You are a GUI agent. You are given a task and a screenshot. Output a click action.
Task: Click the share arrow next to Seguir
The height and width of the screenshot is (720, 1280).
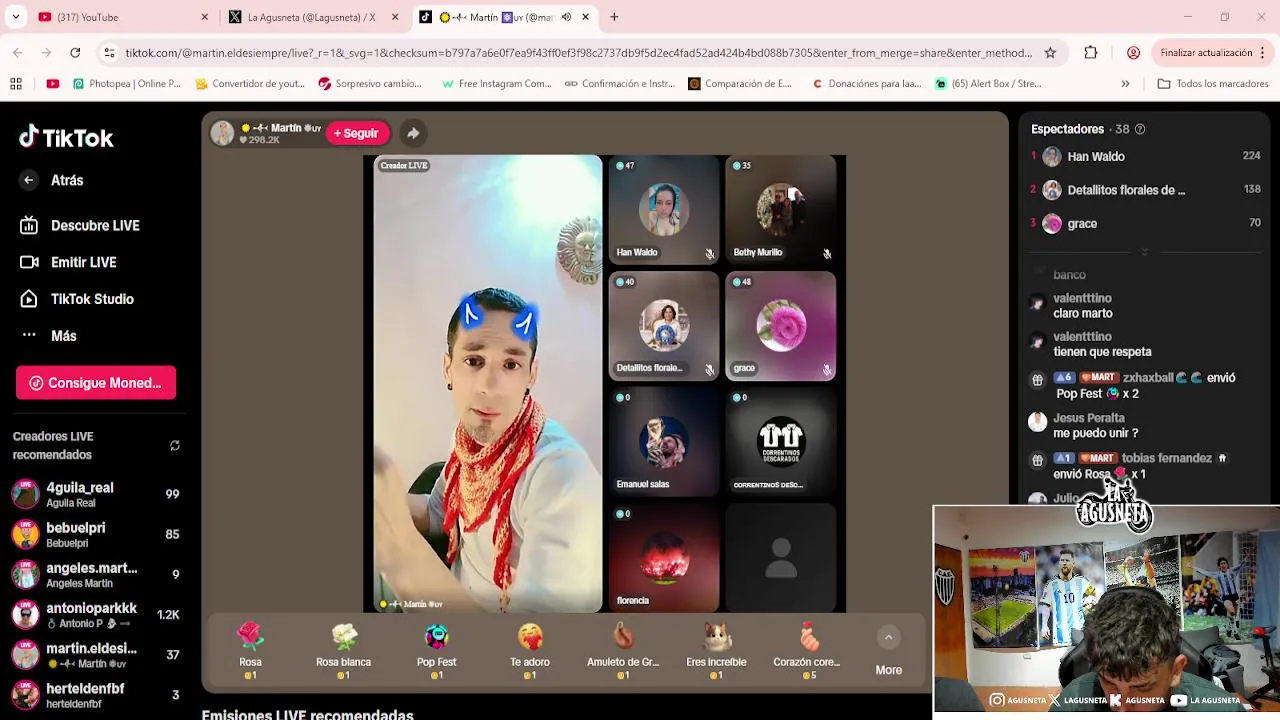click(413, 133)
